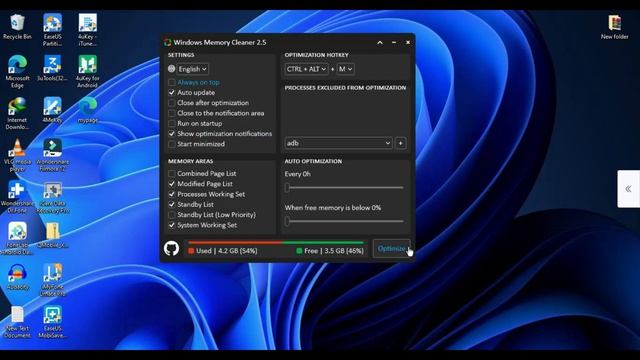Screen dimensions: 640x360
Task: Click the 'Memory Areas' heading
Action: click(190, 161)
